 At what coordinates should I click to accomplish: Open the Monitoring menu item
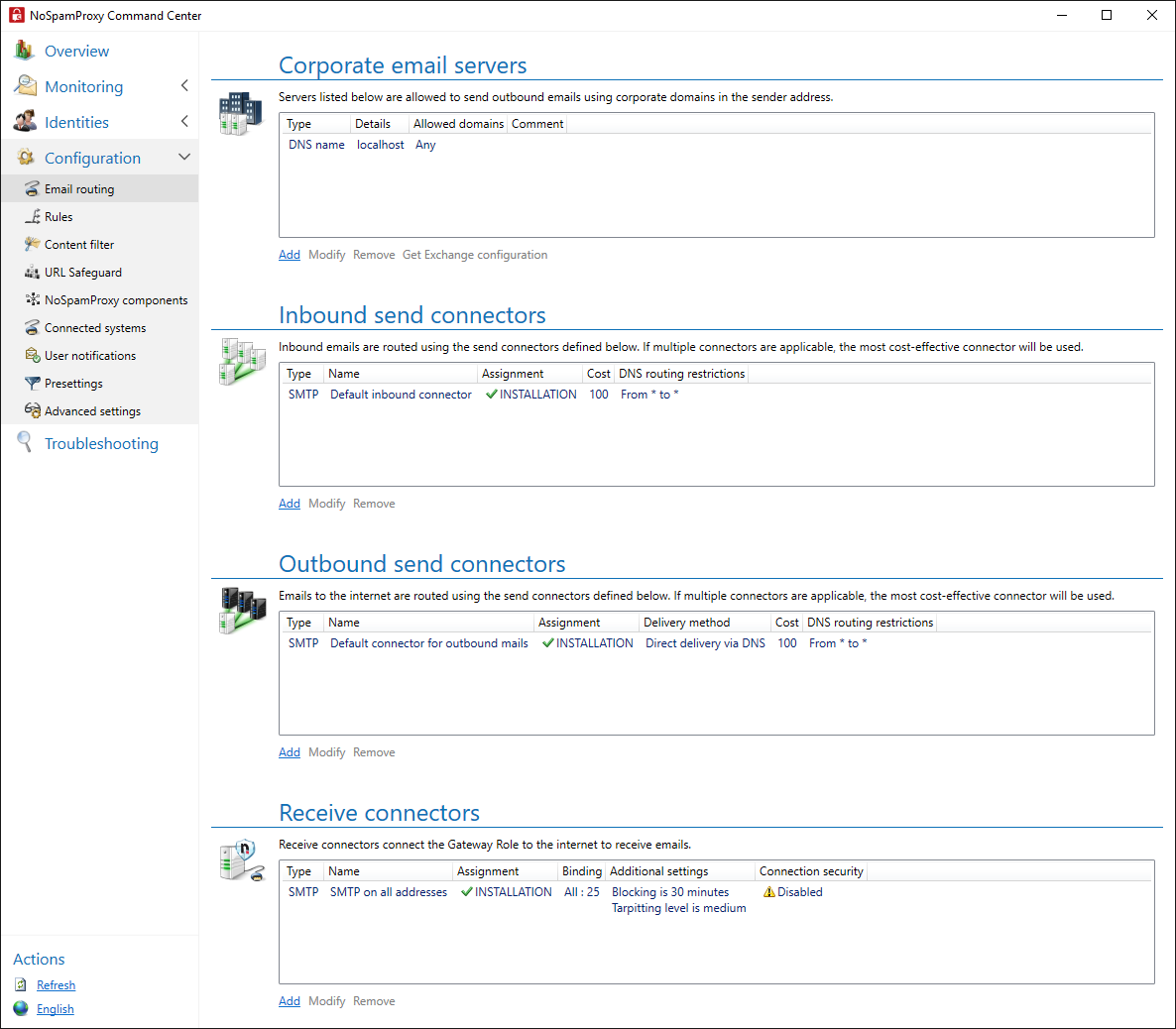(x=83, y=86)
